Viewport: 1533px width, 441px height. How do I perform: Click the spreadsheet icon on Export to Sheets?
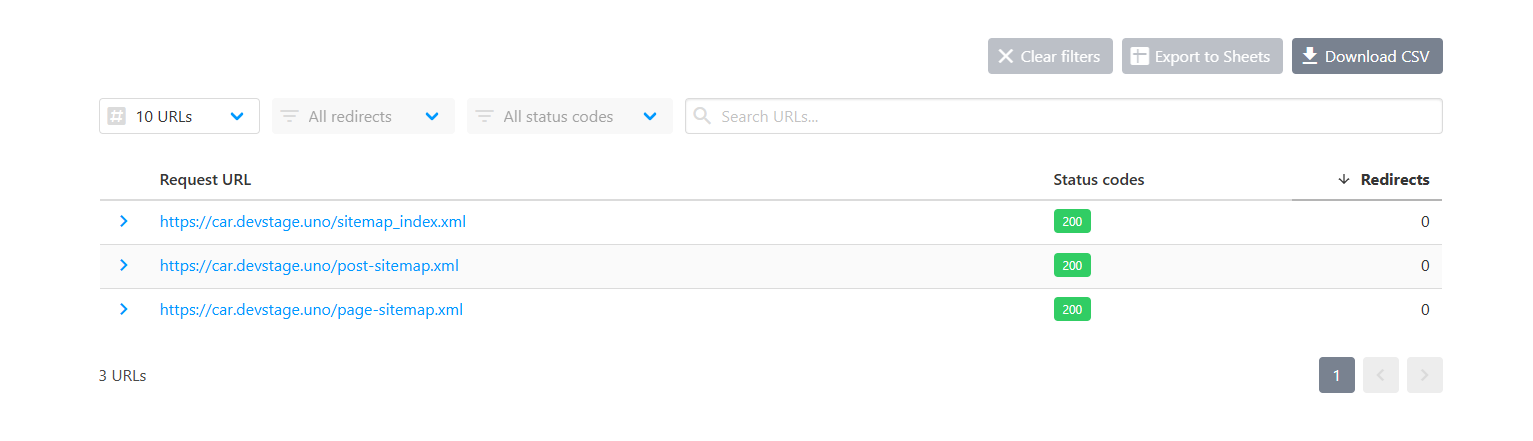(1139, 57)
